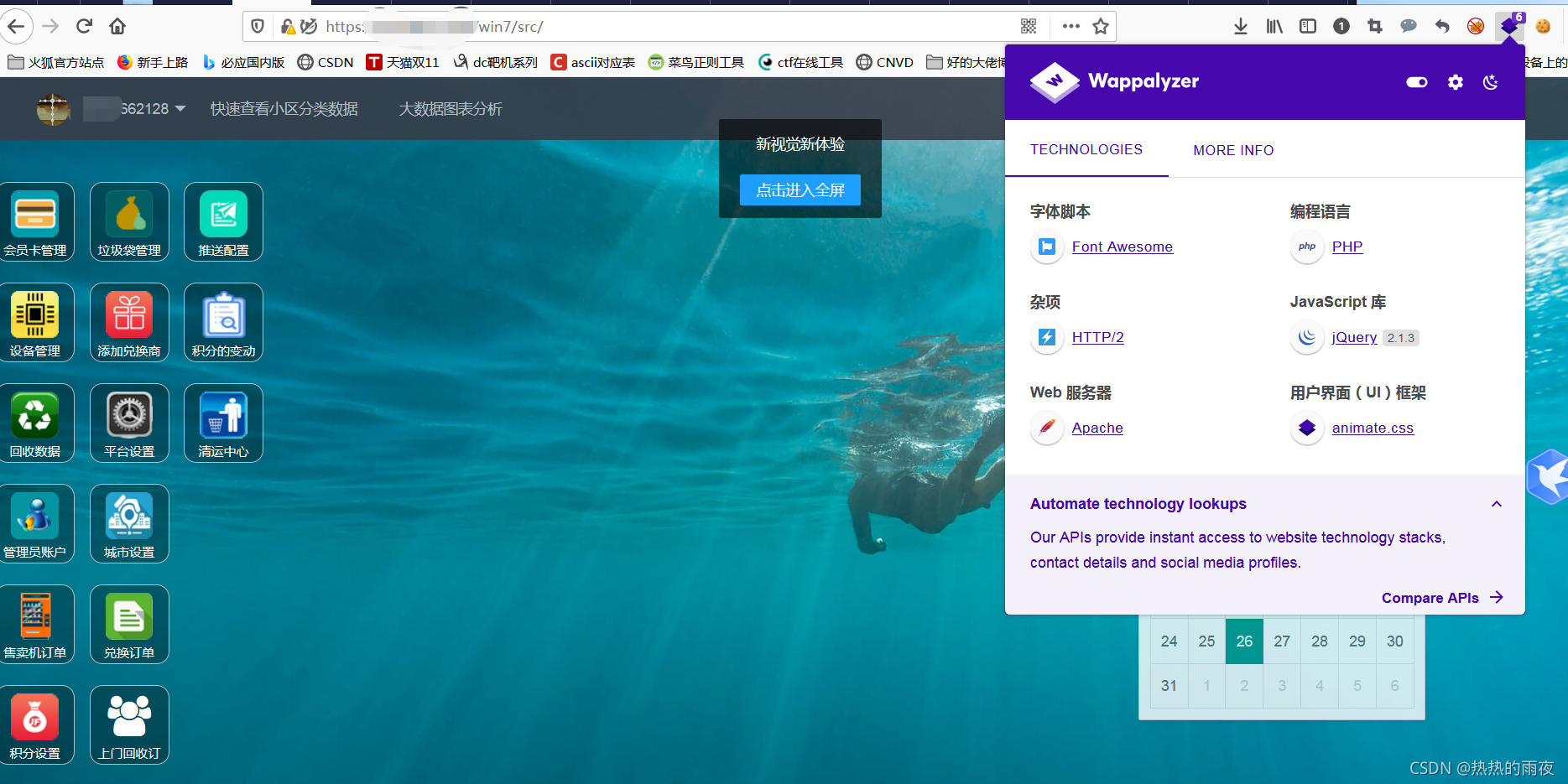Switch to the MORE INFO tab

tap(1233, 150)
